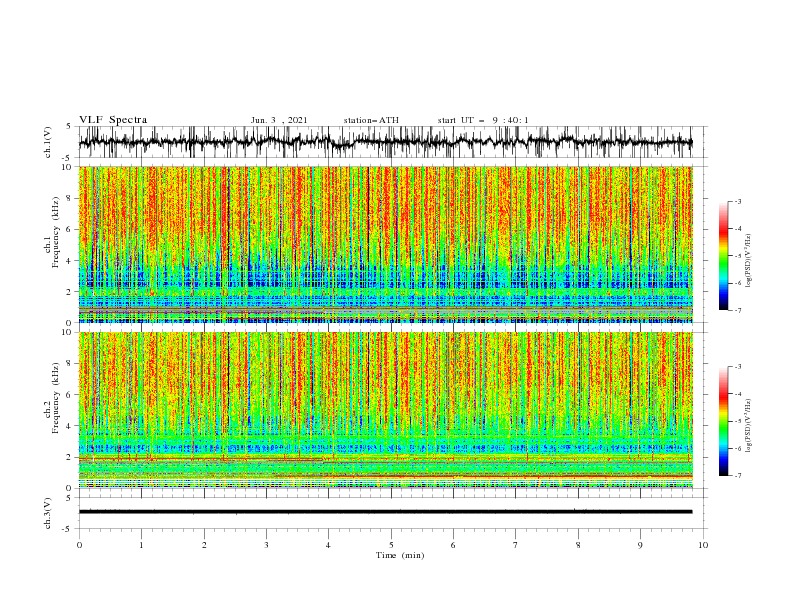Click the x-axis tick label "2"
Screen dimensions: 792x612
(x=204, y=545)
